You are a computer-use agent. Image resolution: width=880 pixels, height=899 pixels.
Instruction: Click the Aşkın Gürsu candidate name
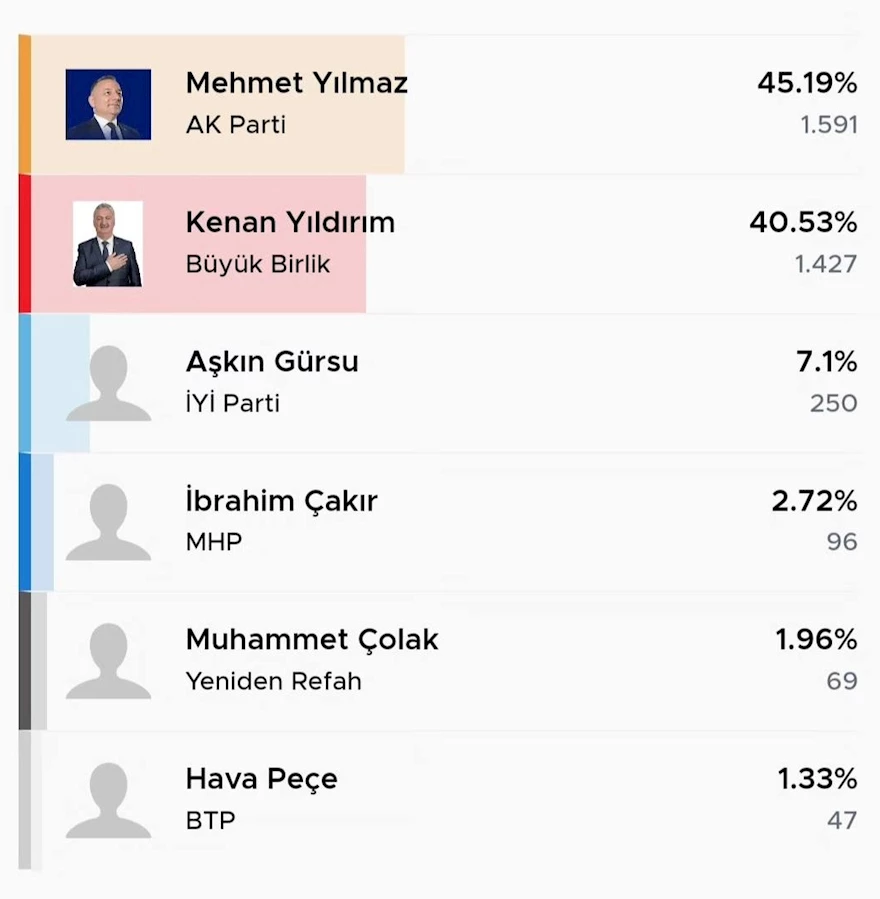(272, 362)
